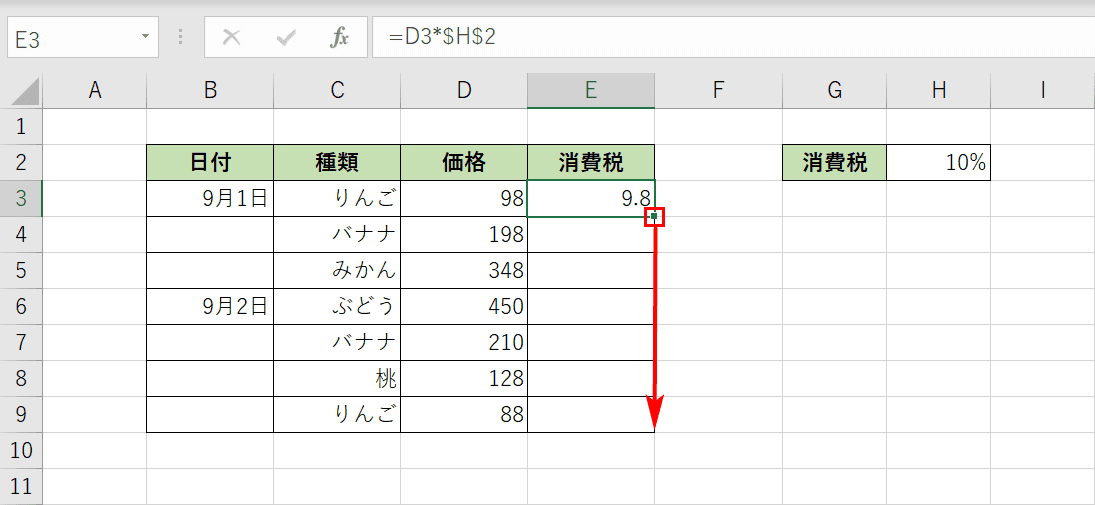Select the price cell 128
Image resolution: width=1095 pixels, height=505 pixels.
464,379
